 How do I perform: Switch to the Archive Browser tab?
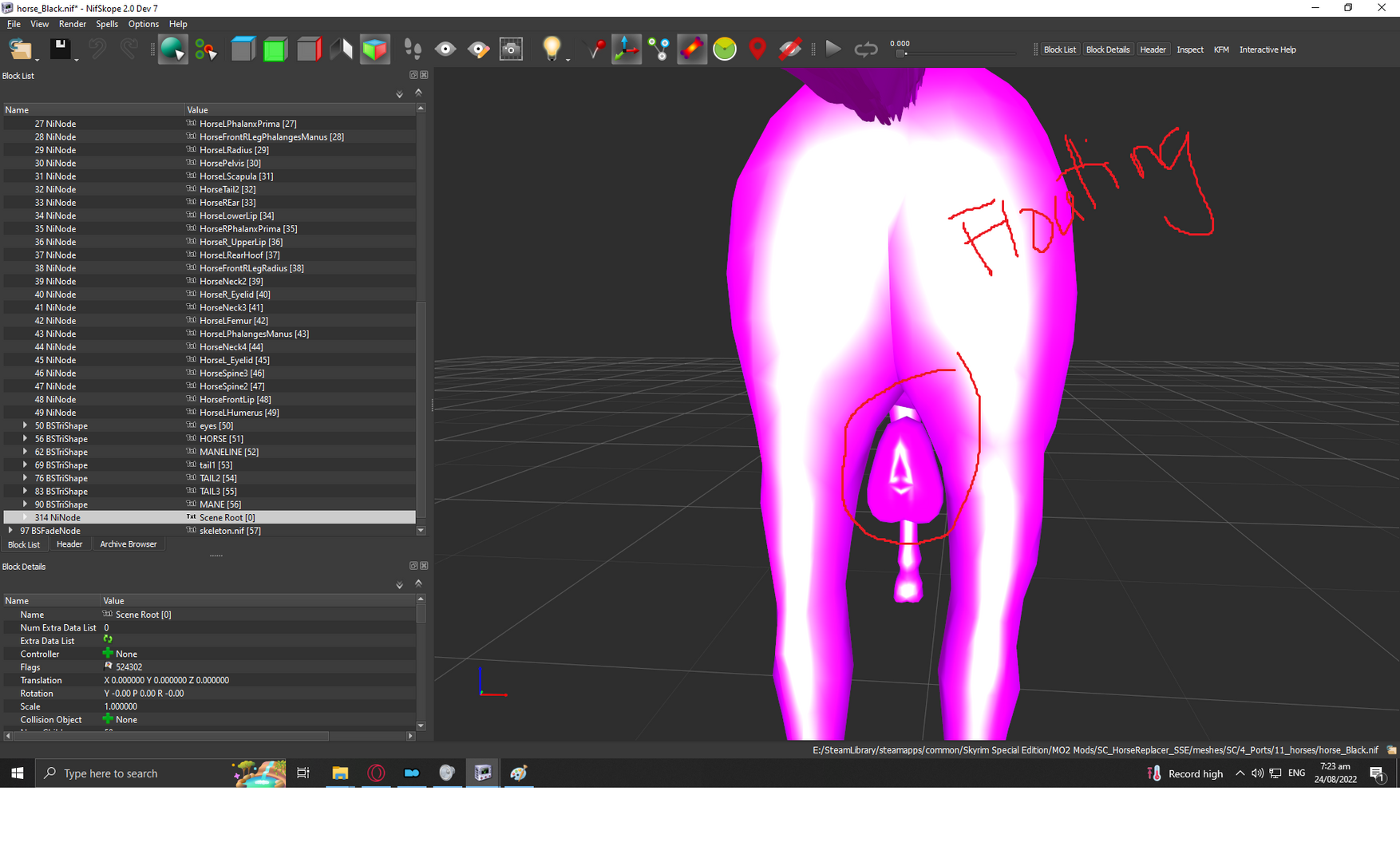pyautogui.click(x=128, y=544)
